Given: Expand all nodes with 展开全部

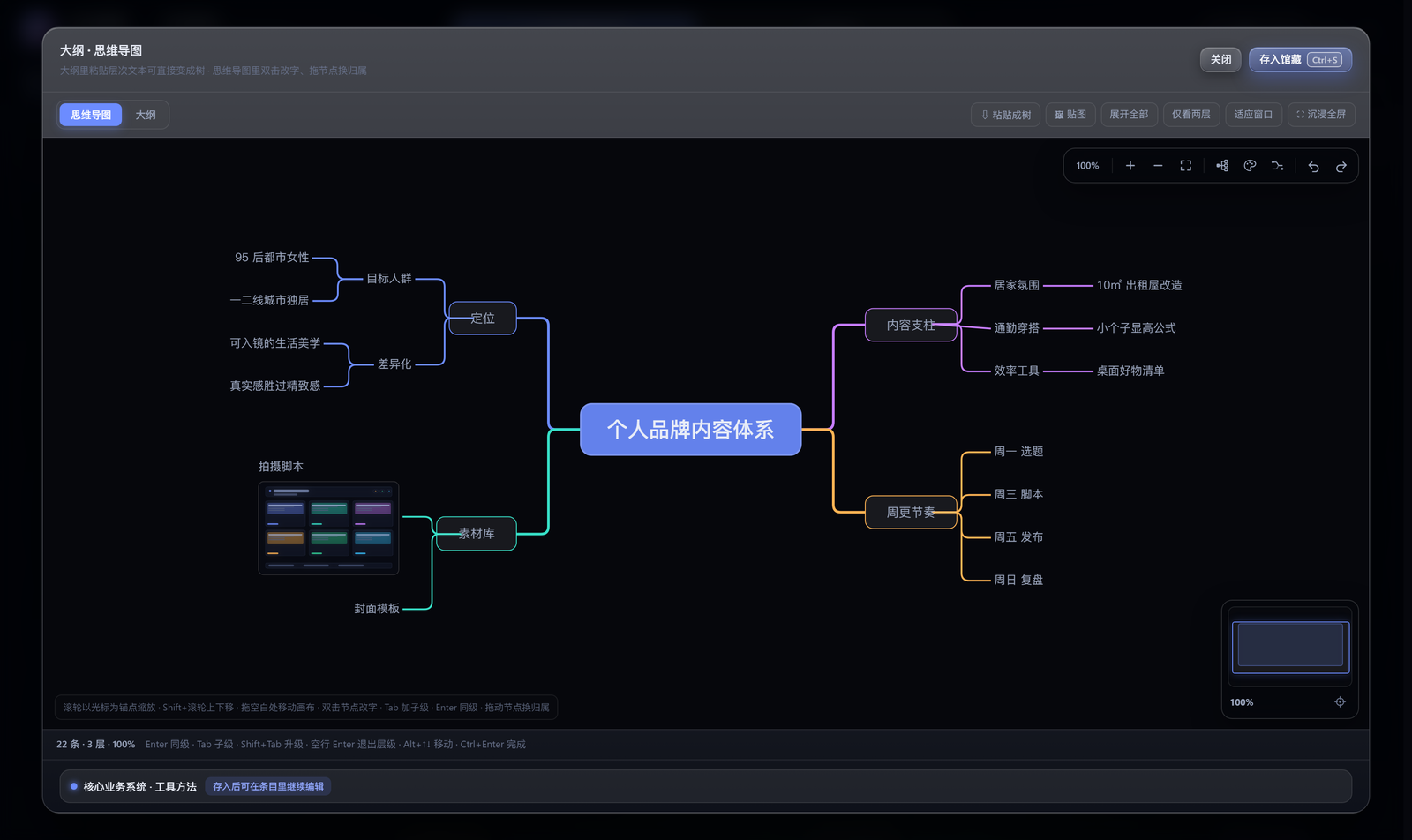Looking at the screenshot, I should click(x=1129, y=115).
